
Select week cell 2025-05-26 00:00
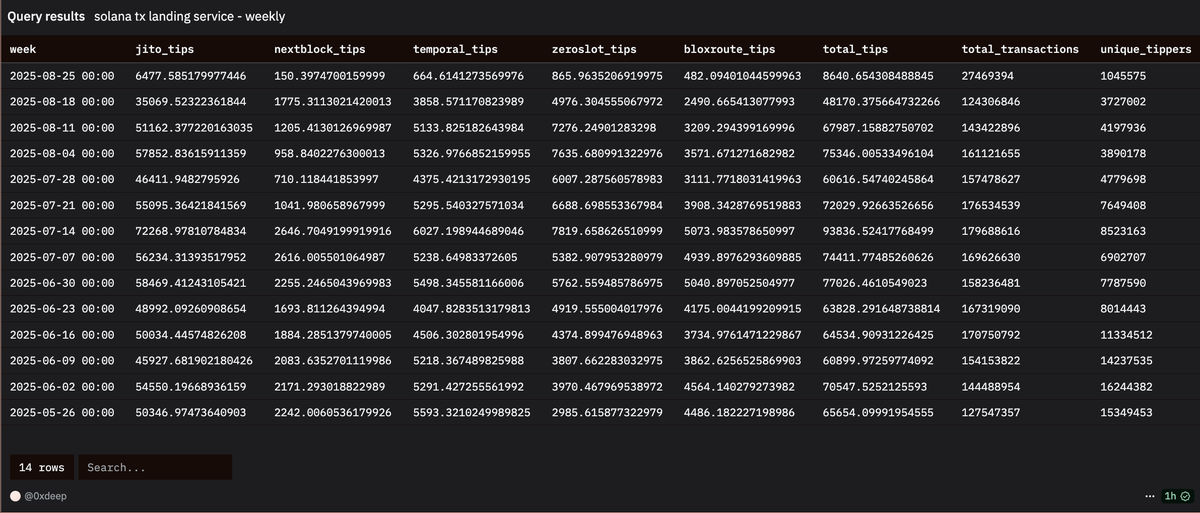62,413
